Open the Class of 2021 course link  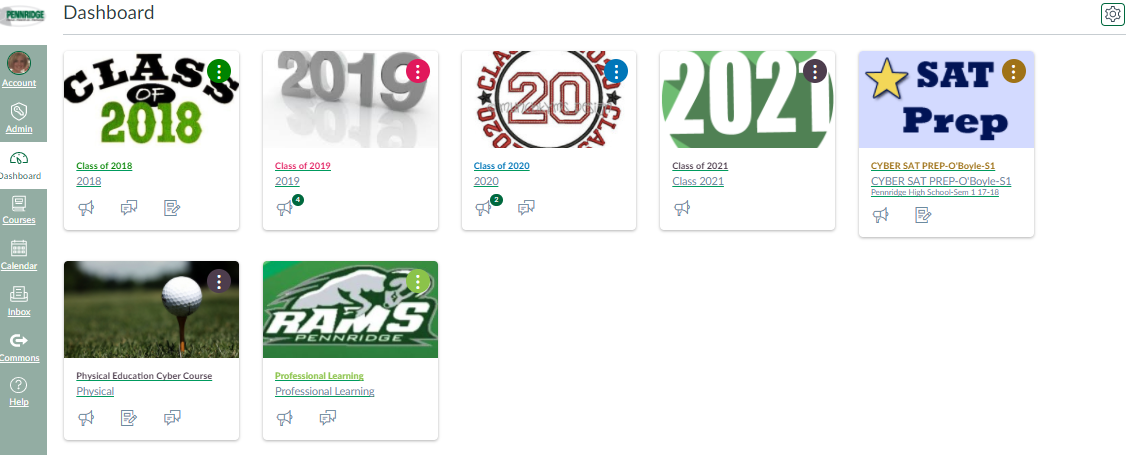(700, 166)
